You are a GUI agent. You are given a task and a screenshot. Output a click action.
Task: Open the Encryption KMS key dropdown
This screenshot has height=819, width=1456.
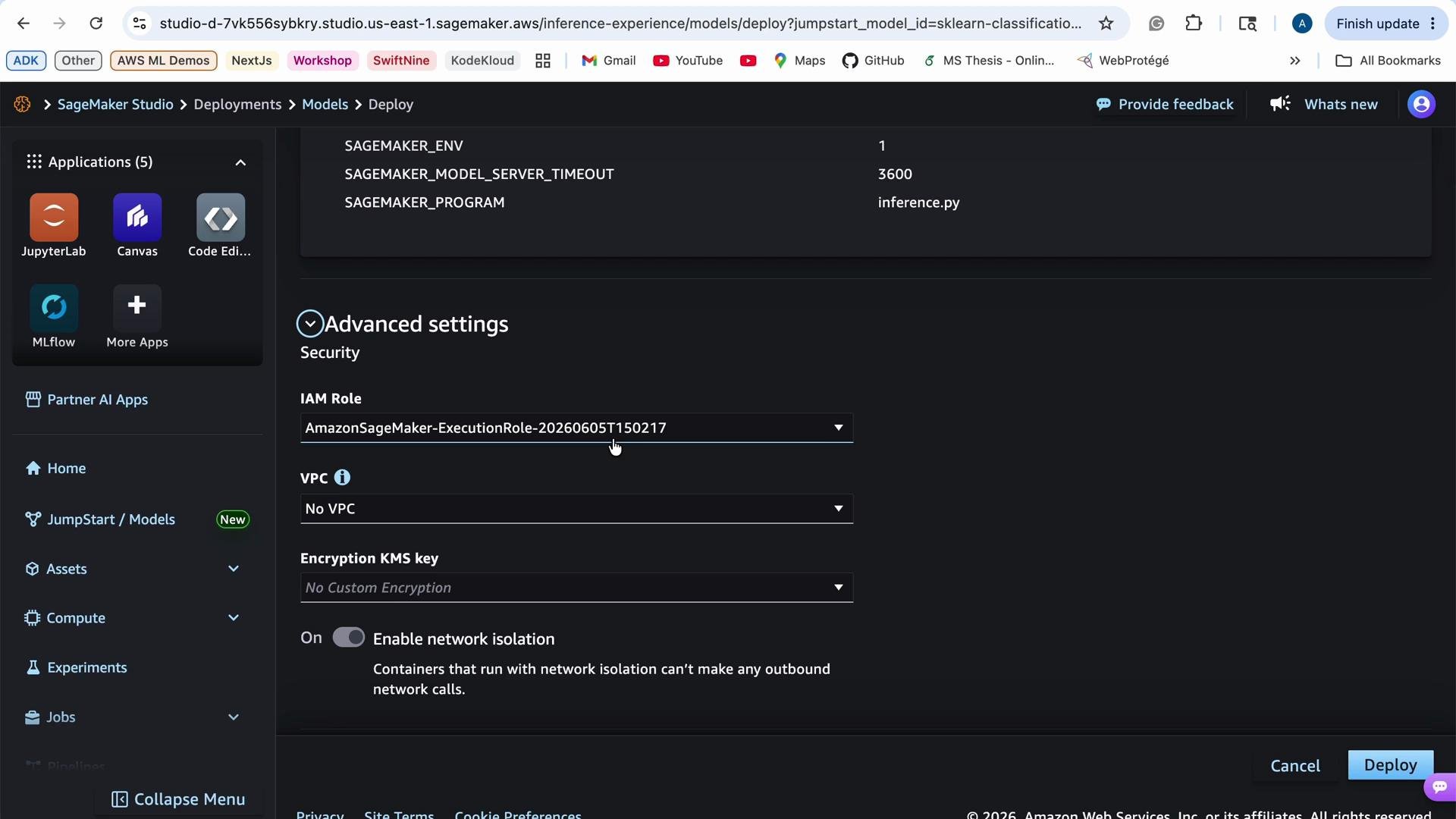(576, 588)
